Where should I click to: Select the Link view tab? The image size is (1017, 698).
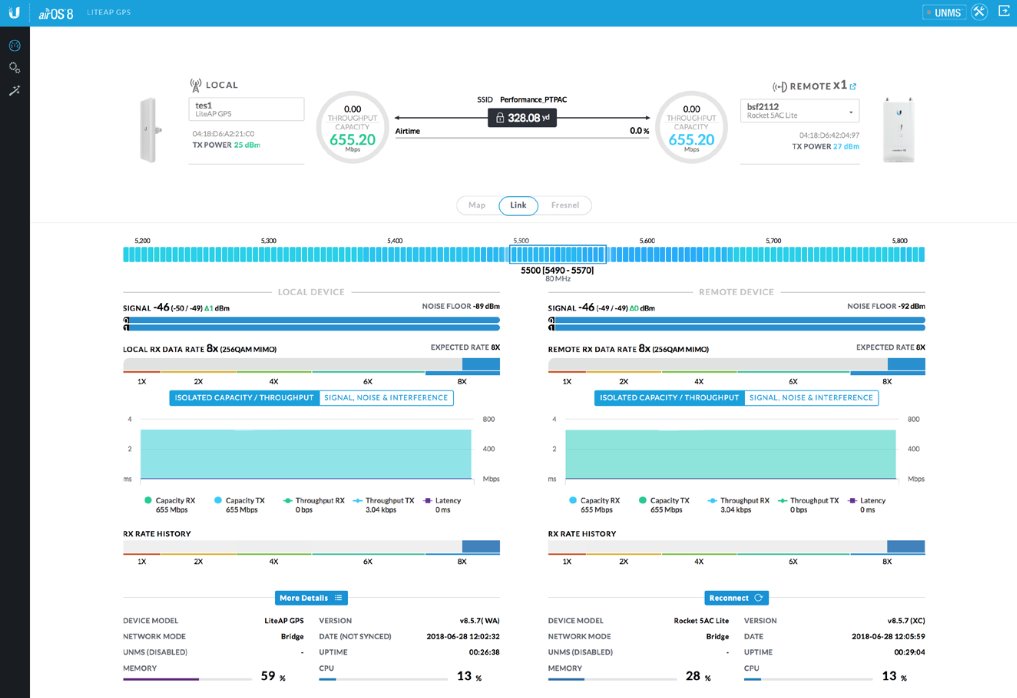518,205
